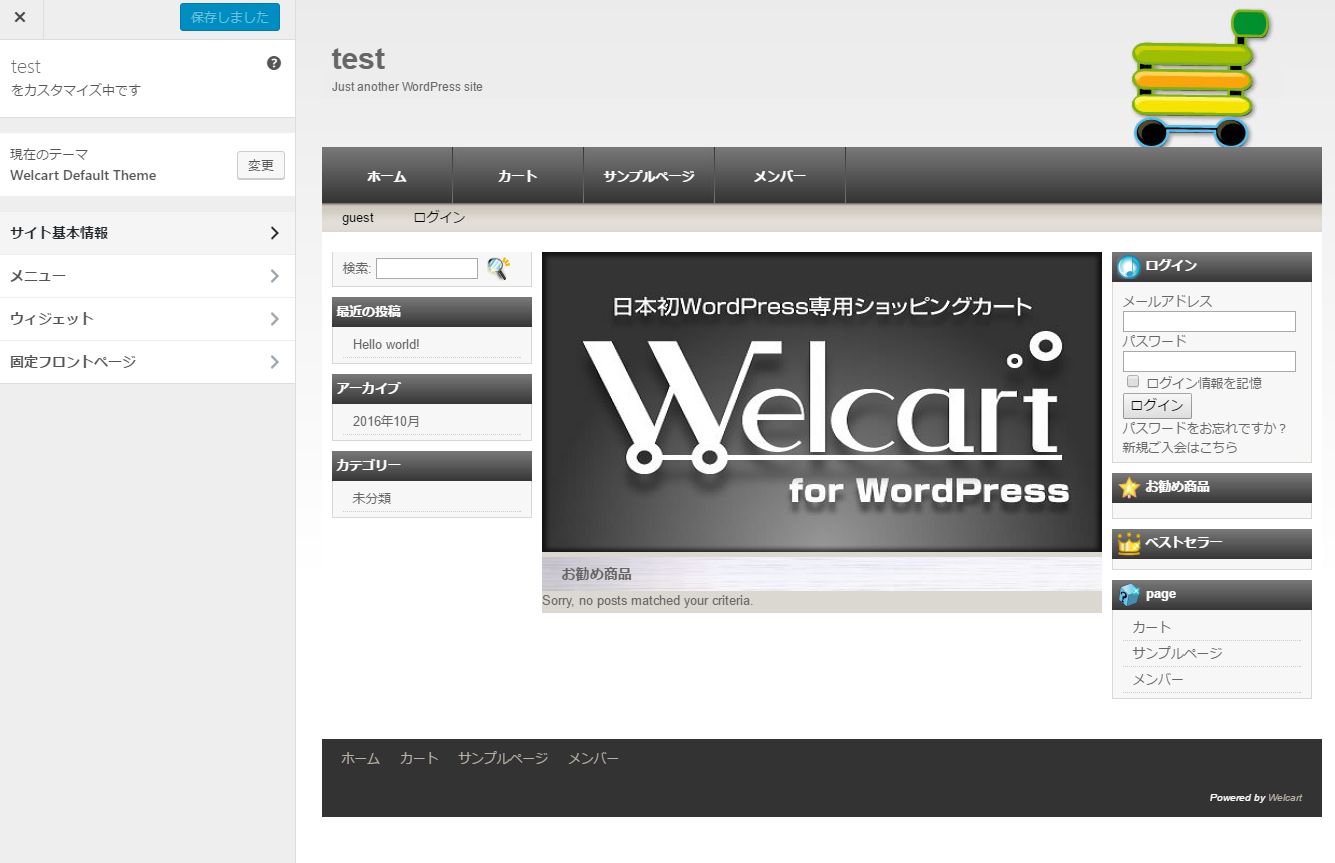1335x863 pixels.
Task: Click the star icon beside お勧め商品
Action: tap(1129, 488)
